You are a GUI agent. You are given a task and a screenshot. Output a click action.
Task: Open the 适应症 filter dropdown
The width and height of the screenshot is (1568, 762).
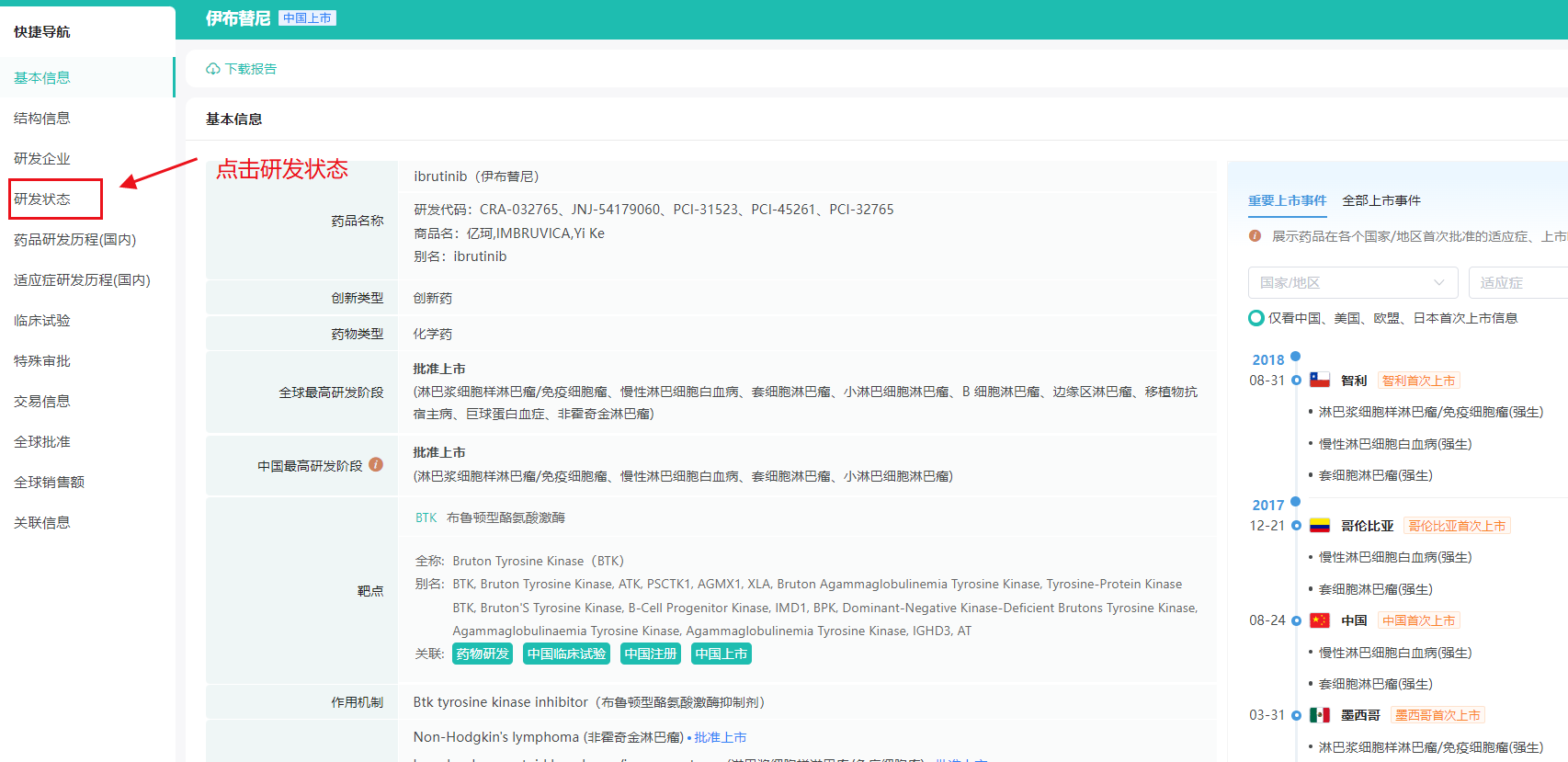coord(1518,282)
